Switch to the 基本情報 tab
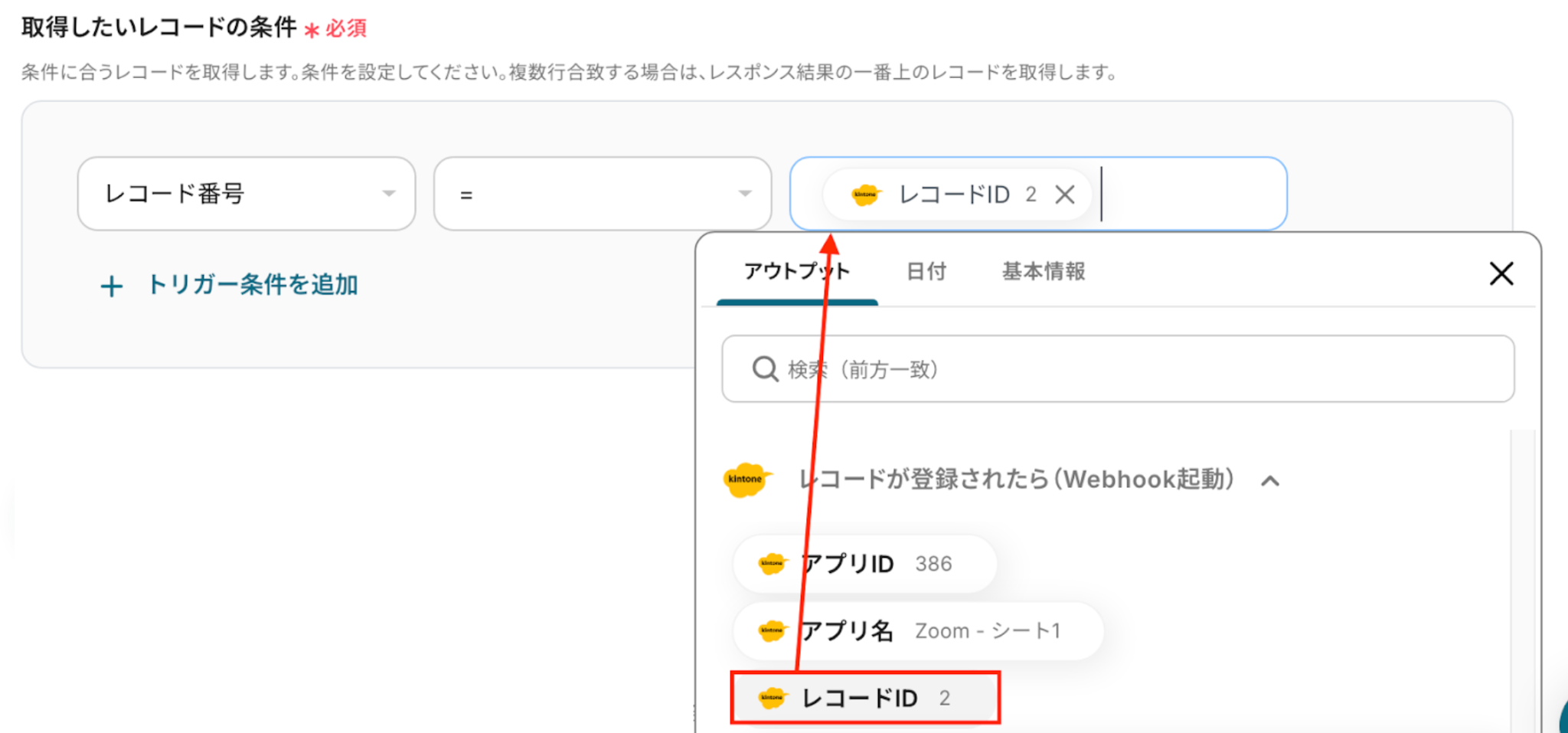 tap(1044, 271)
